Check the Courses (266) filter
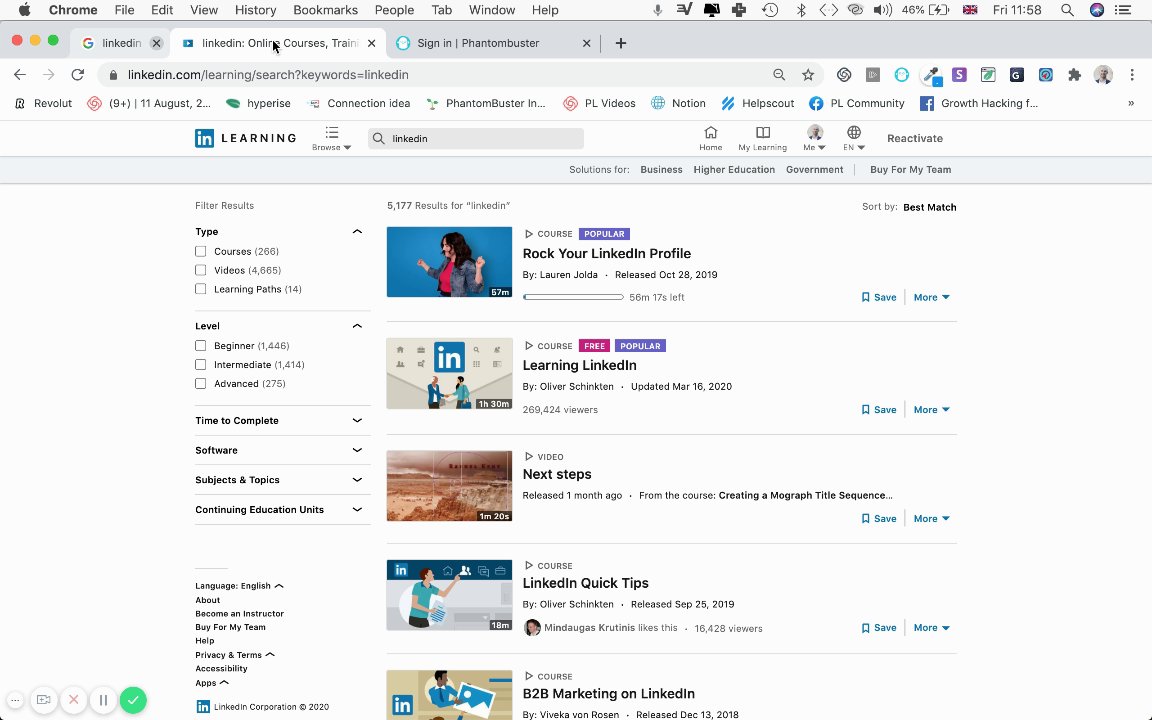Screen dimensions: 1152x720 [201, 251]
